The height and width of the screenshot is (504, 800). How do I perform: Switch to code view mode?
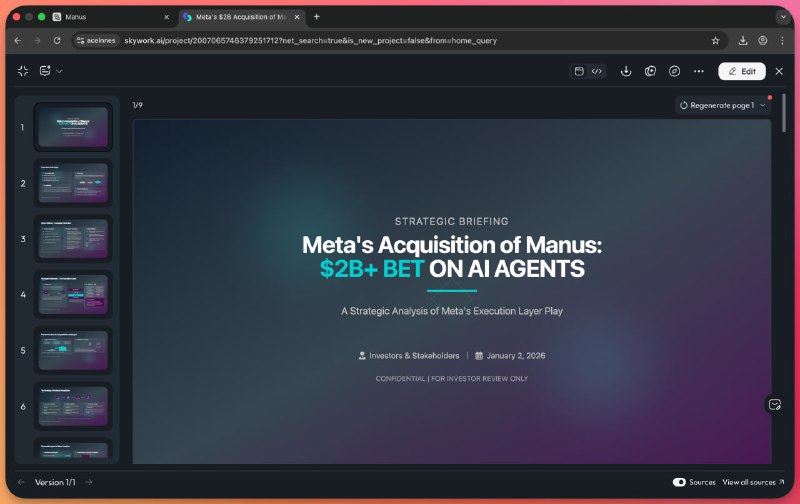pos(596,71)
